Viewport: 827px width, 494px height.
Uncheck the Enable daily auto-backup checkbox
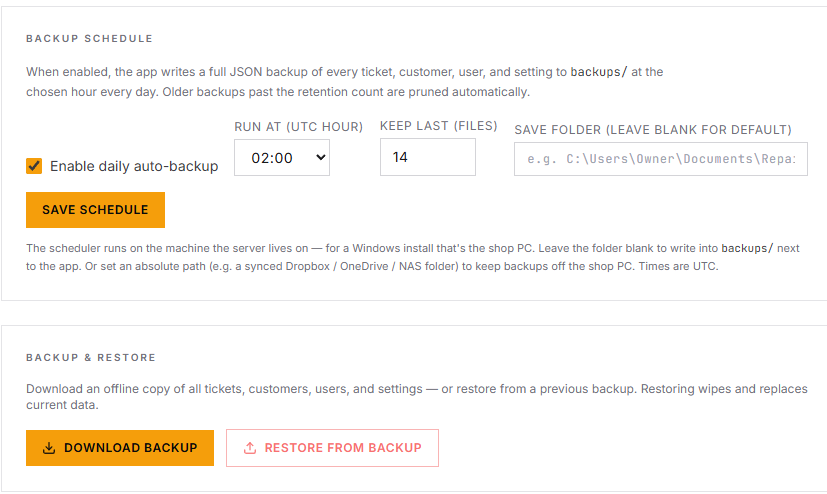34,166
